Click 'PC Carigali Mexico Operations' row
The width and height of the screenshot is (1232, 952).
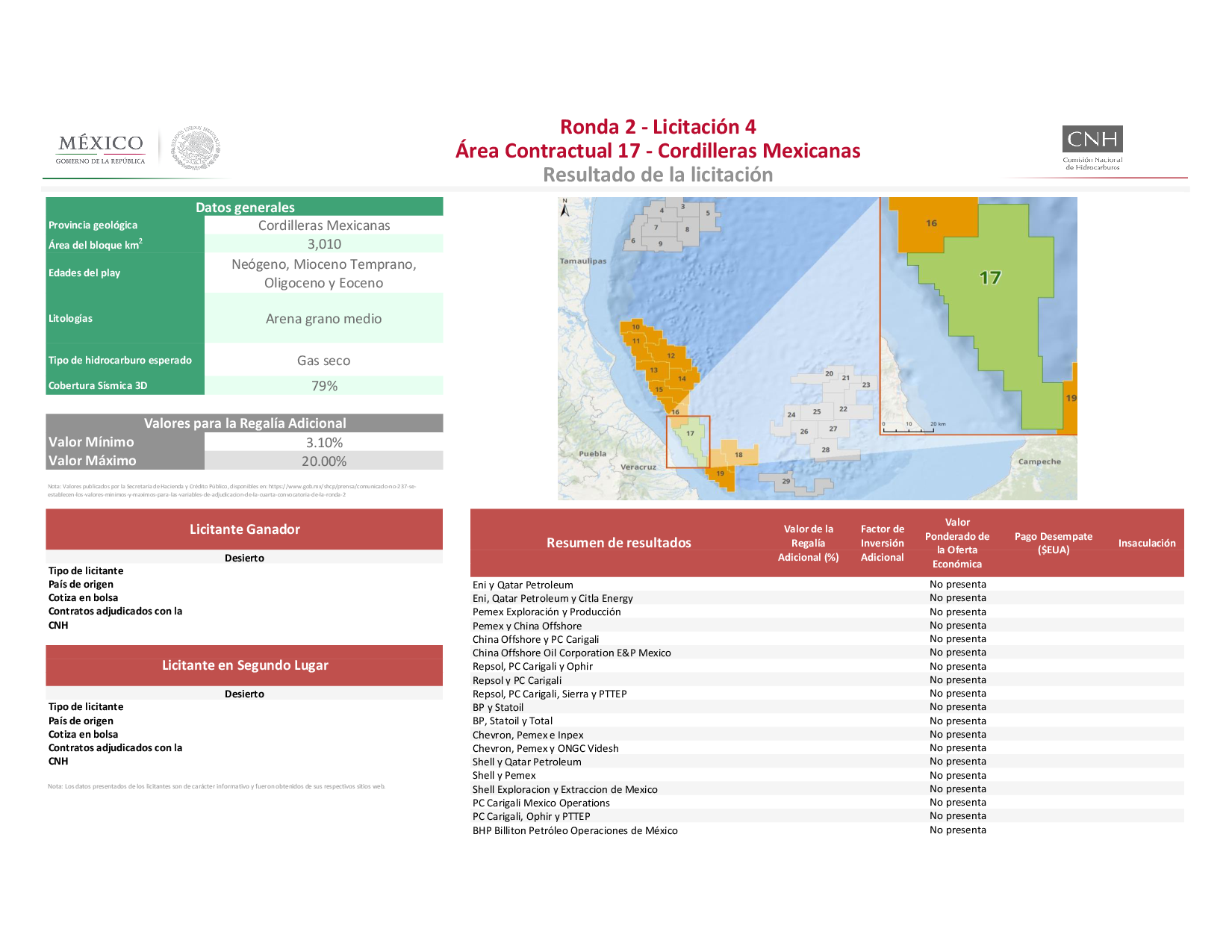(827, 803)
